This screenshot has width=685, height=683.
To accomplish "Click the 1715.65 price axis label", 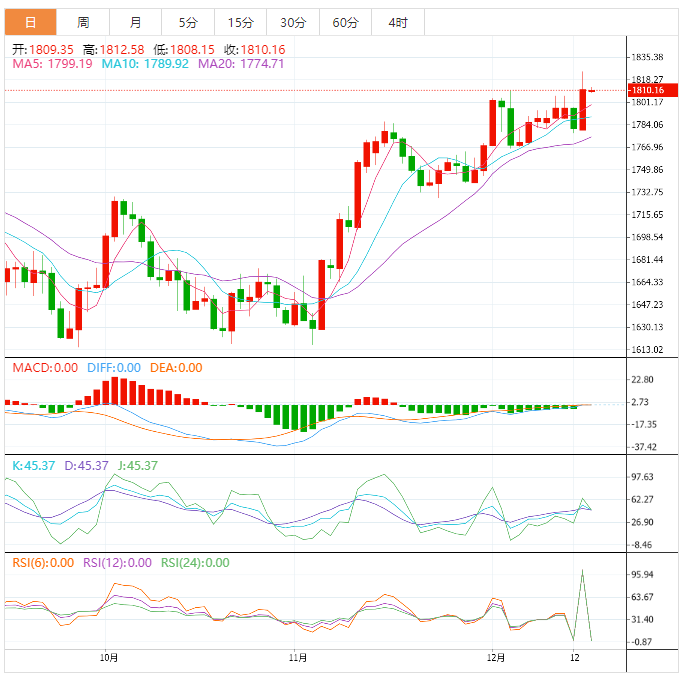I will [647, 215].
